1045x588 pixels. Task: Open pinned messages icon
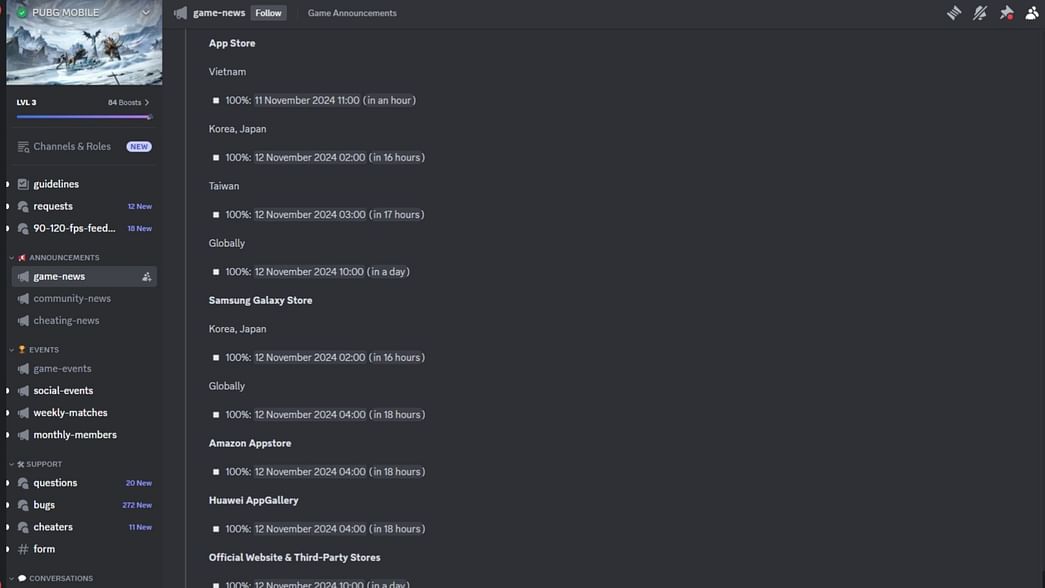tap(1006, 13)
